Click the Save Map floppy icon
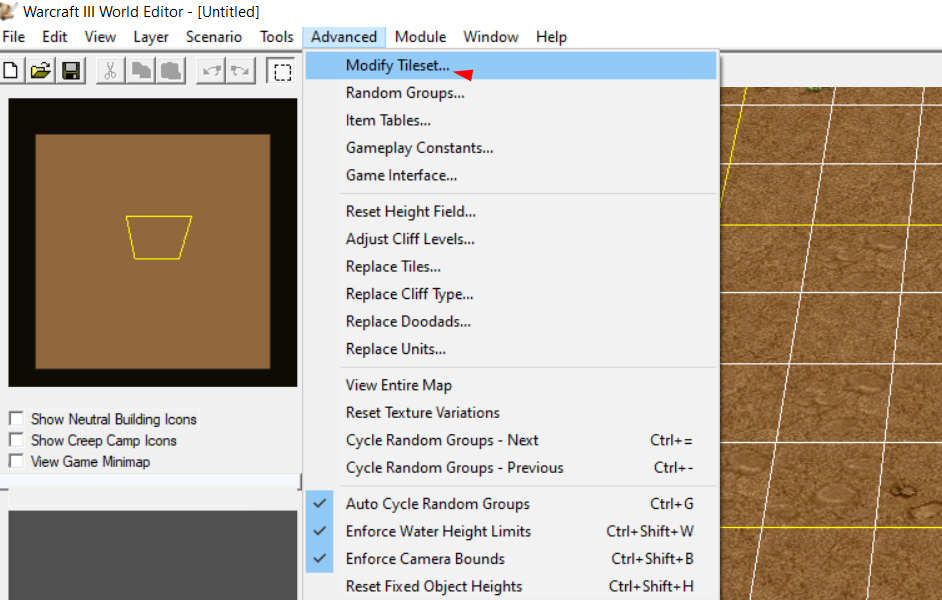The image size is (942, 600). (x=71, y=71)
